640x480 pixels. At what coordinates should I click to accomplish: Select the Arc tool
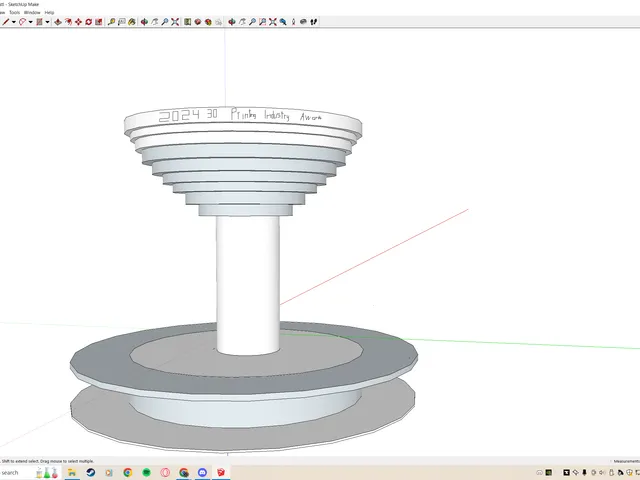click(x=22, y=22)
